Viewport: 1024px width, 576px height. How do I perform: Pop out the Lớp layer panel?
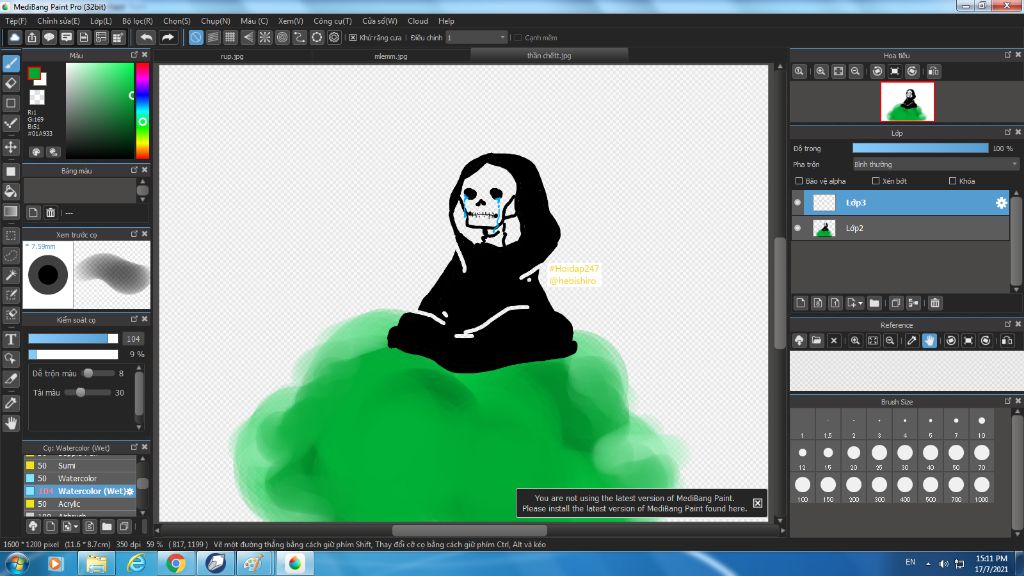[1008, 132]
